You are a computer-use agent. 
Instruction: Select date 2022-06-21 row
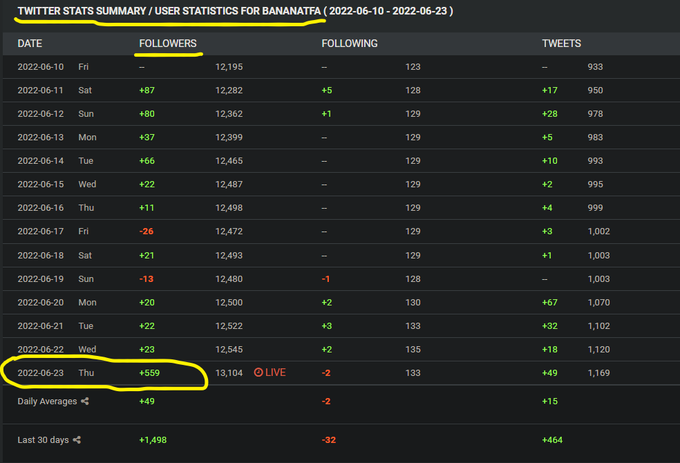(341, 326)
